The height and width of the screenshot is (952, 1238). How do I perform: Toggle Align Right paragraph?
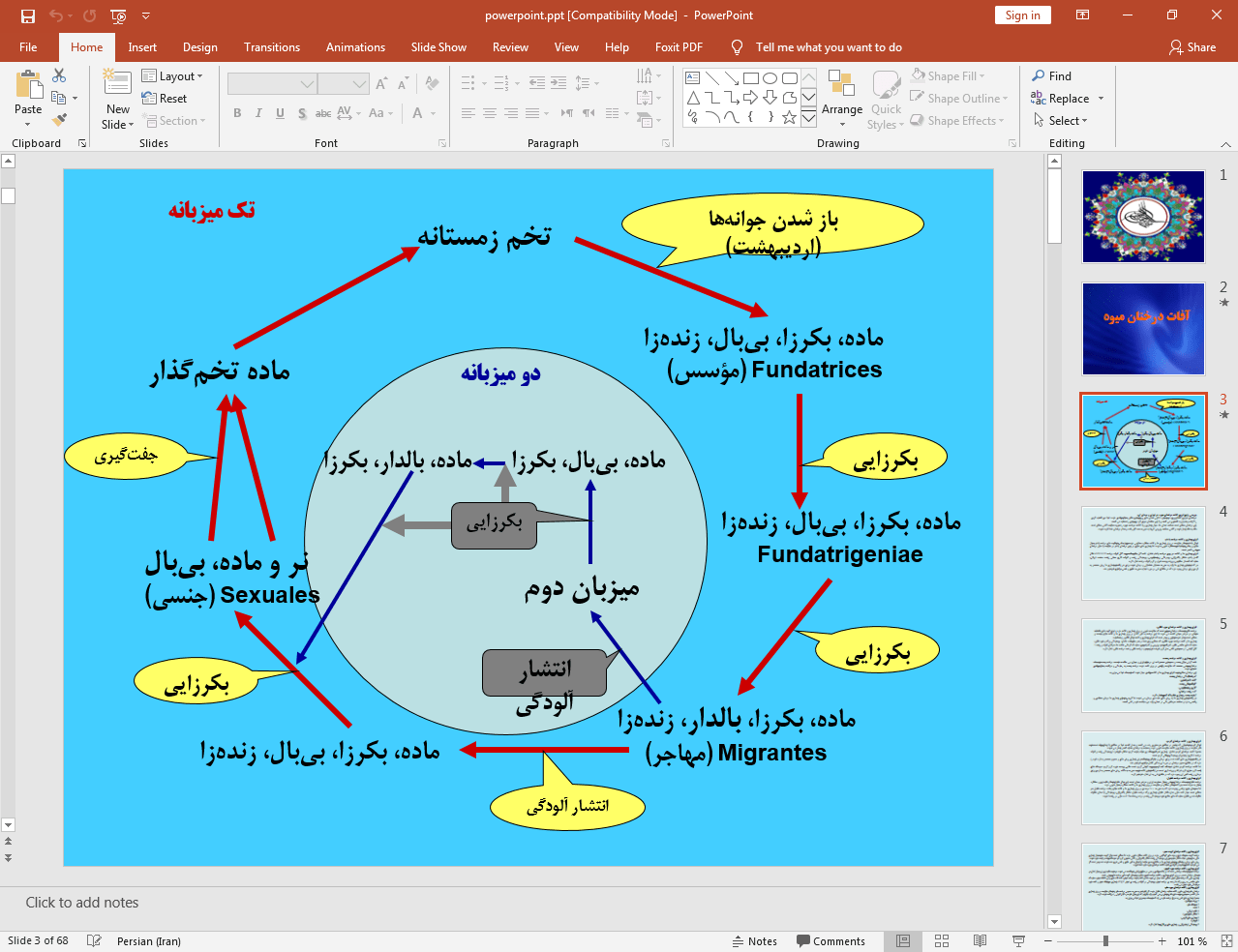(511, 113)
